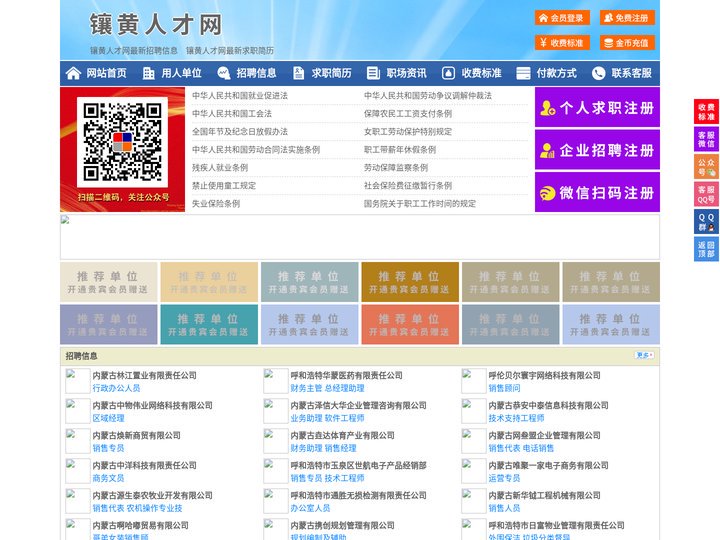Click the person icon on 个人求职注册

pyautogui.click(x=547, y=108)
